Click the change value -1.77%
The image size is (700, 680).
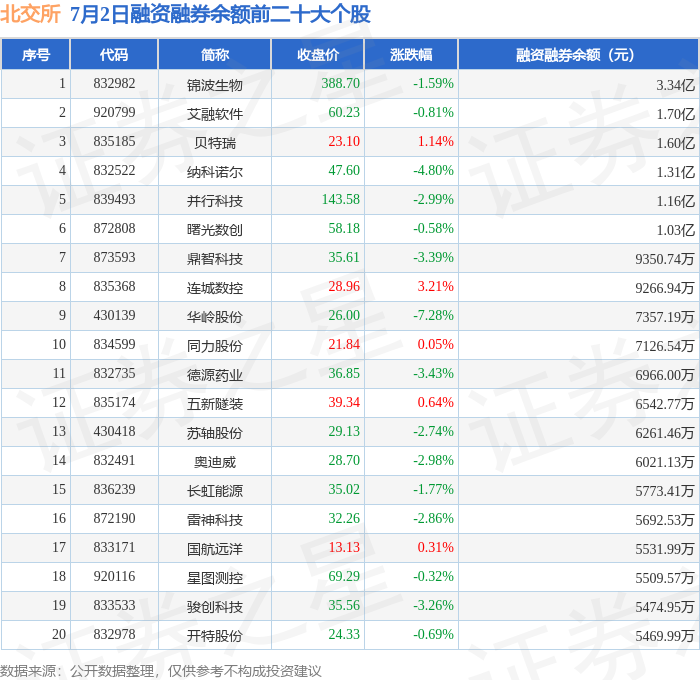(x=433, y=490)
